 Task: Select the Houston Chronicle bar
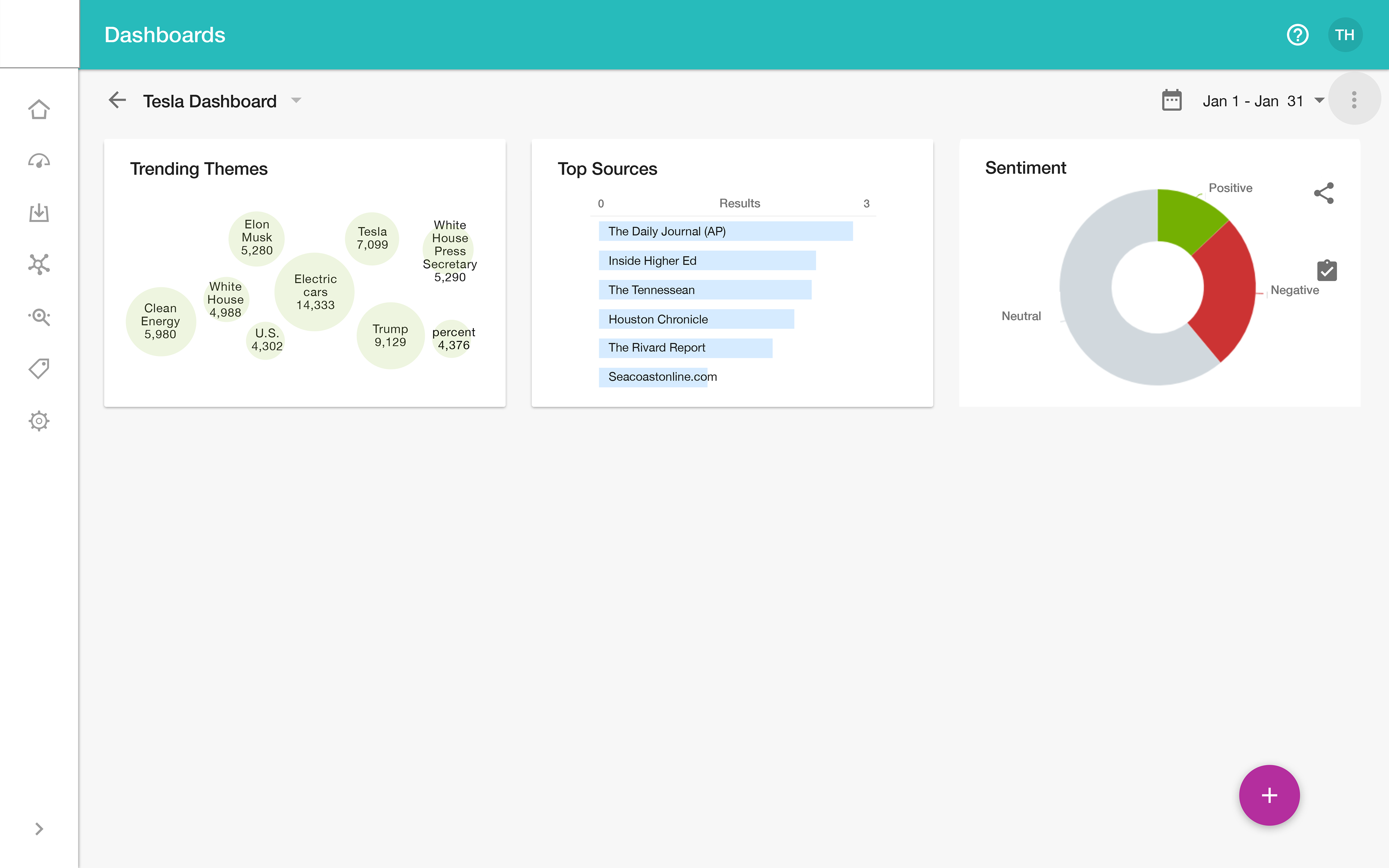[x=696, y=319]
